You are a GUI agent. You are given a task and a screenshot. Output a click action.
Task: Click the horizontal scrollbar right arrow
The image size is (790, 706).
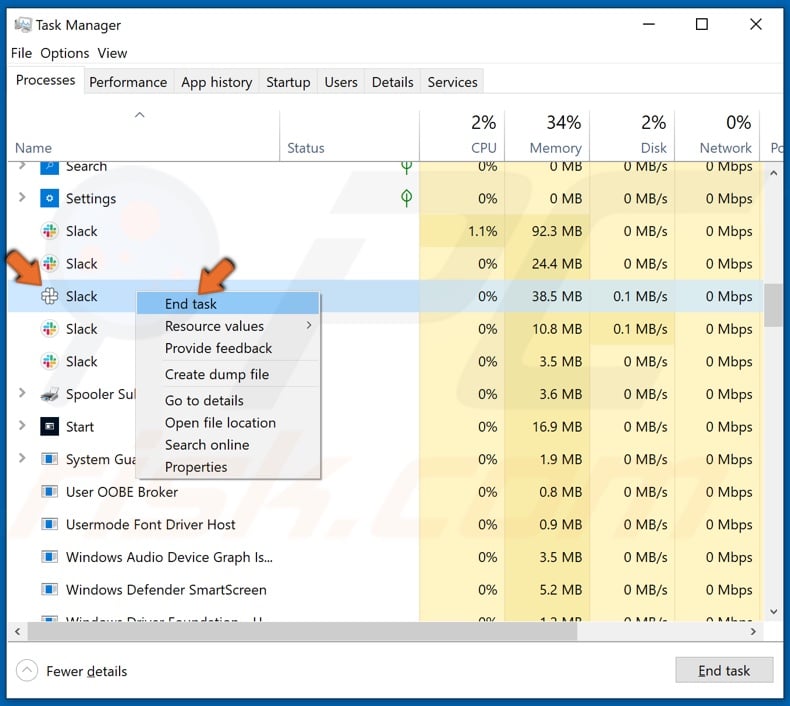[x=753, y=631]
